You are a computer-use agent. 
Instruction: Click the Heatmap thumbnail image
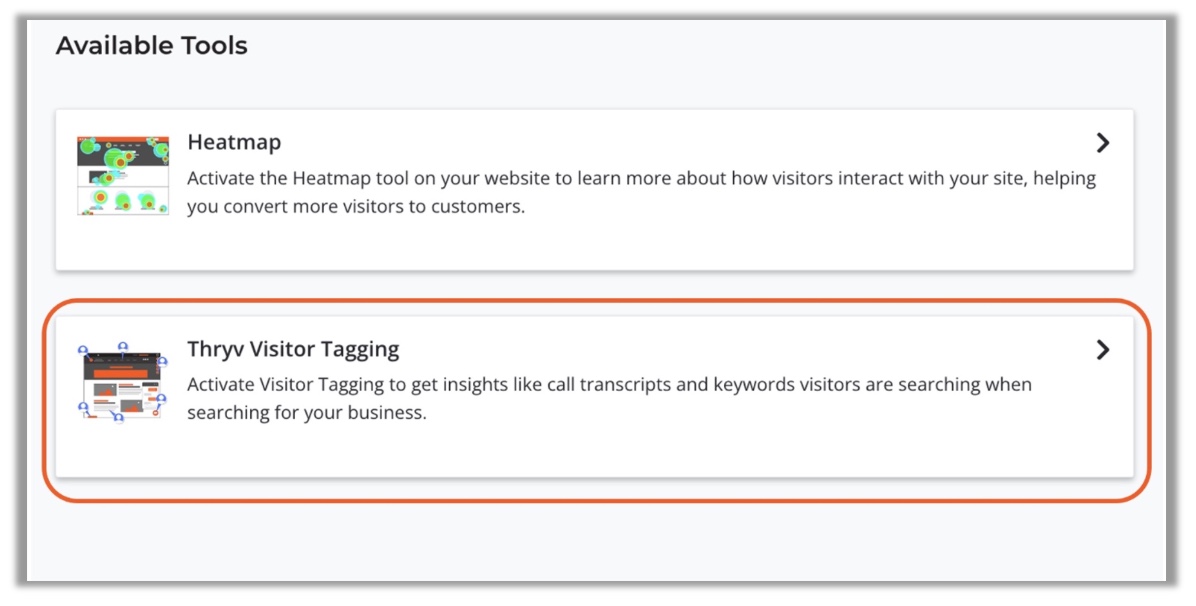point(123,175)
